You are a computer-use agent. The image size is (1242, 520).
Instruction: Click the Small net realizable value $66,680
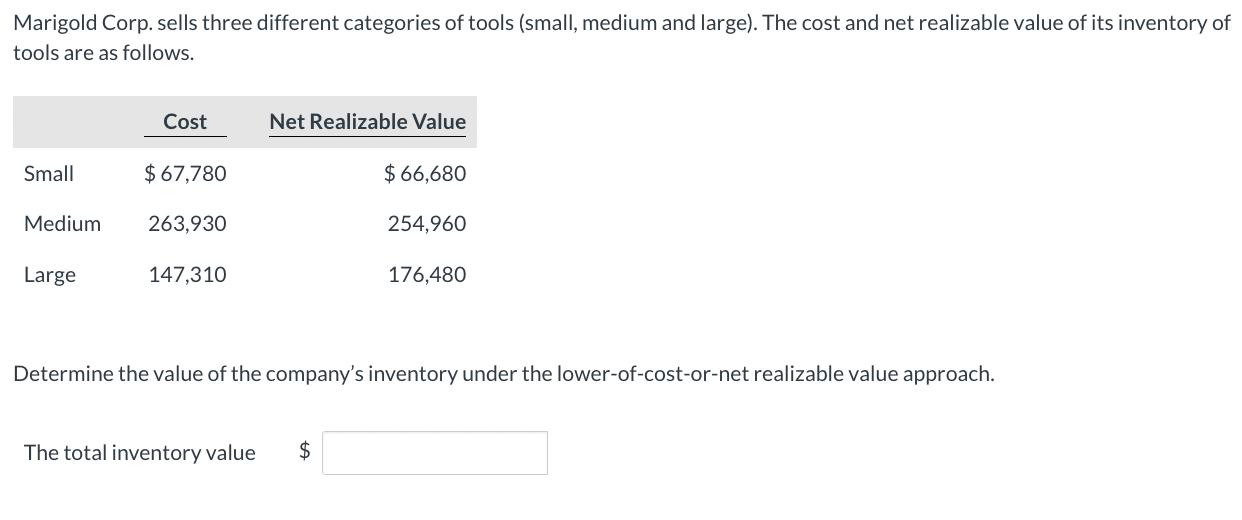pyautogui.click(x=425, y=173)
